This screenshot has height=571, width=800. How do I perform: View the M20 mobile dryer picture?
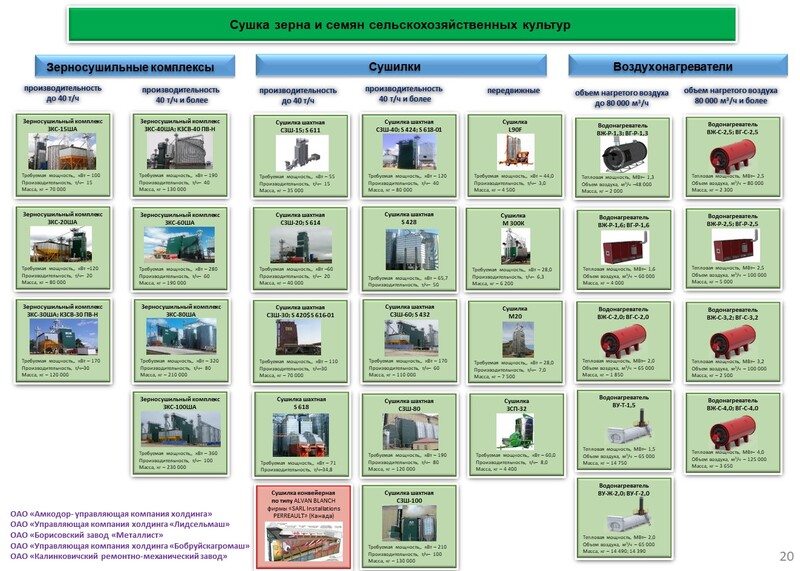point(518,339)
